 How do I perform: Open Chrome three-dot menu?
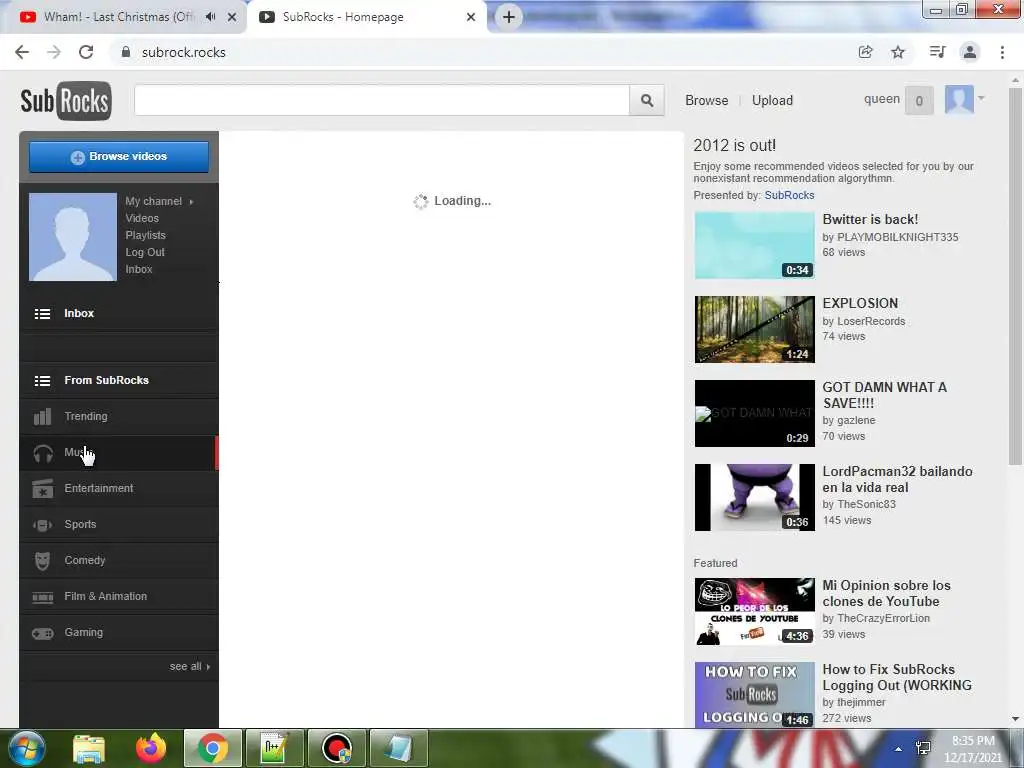click(1002, 52)
